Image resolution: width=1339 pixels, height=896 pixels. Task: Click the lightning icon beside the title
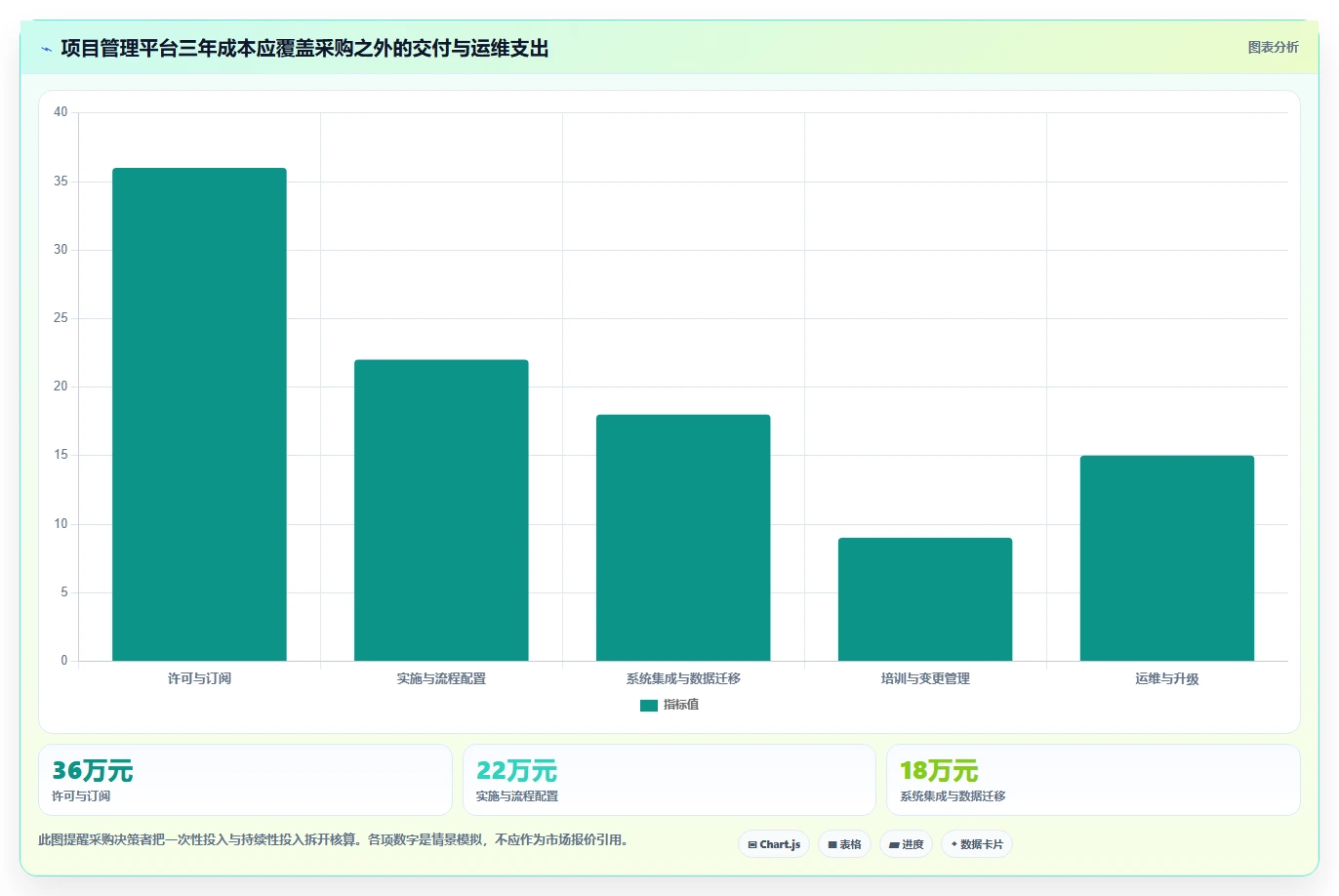46,49
